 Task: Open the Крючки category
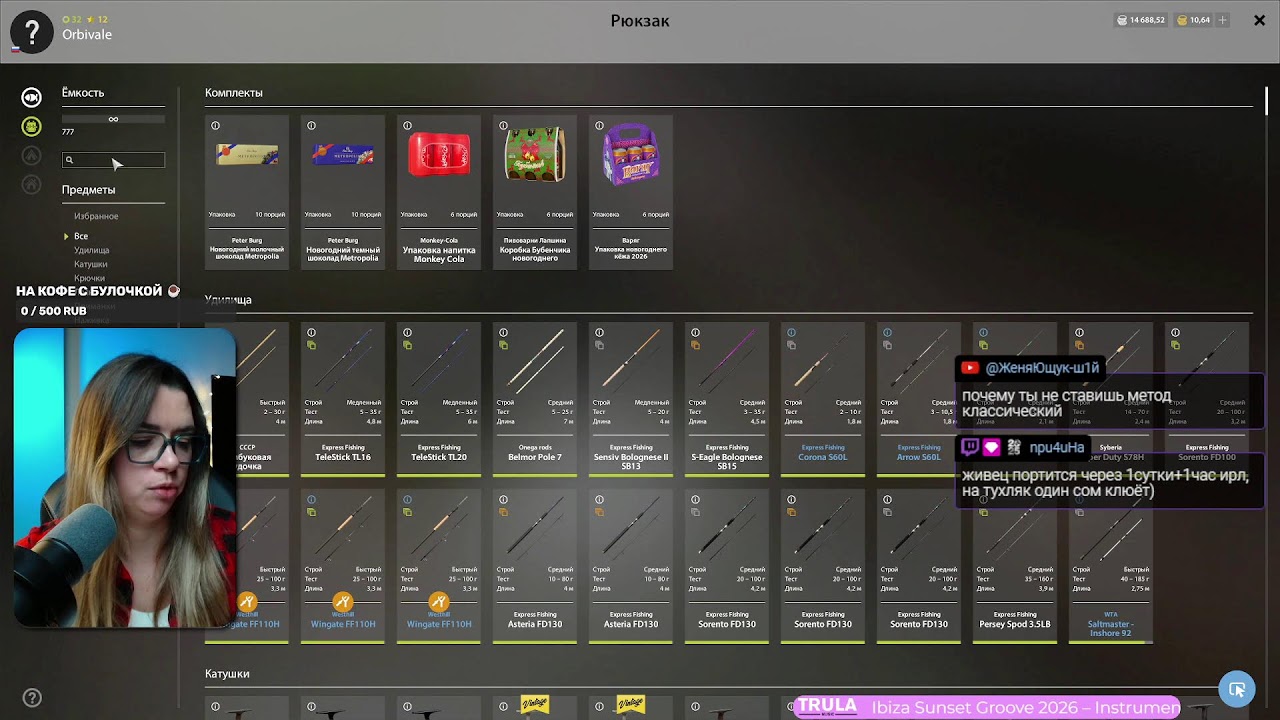(89, 278)
